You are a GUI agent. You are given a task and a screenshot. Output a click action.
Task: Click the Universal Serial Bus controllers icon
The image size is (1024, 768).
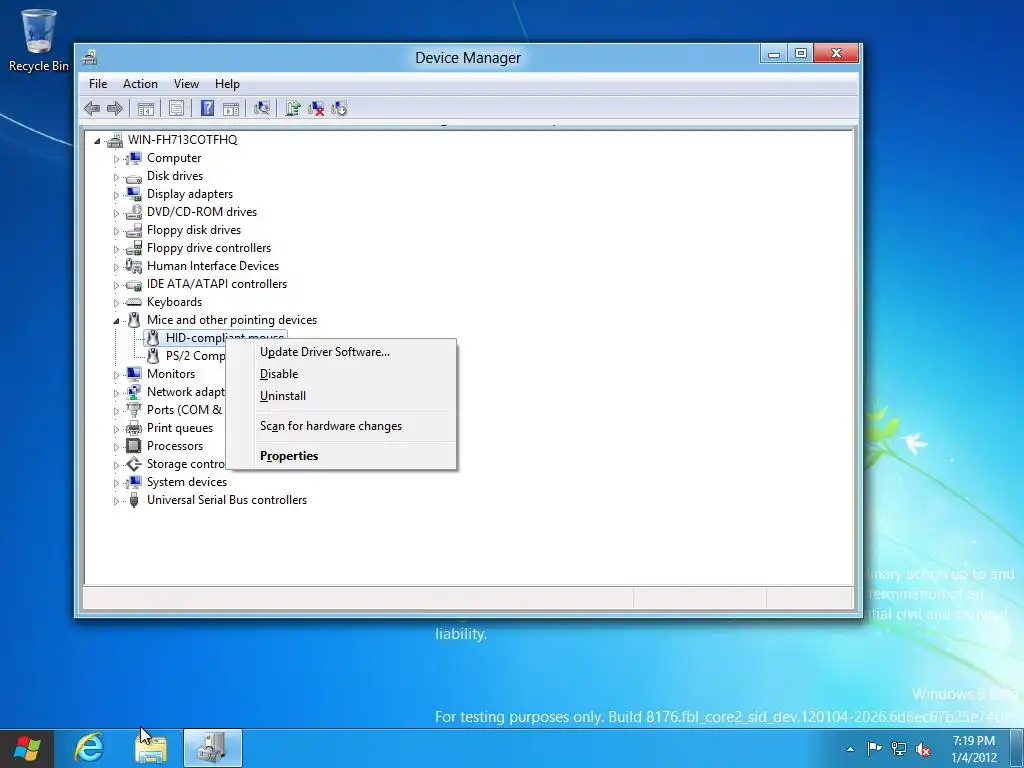click(x=134, y=500)
